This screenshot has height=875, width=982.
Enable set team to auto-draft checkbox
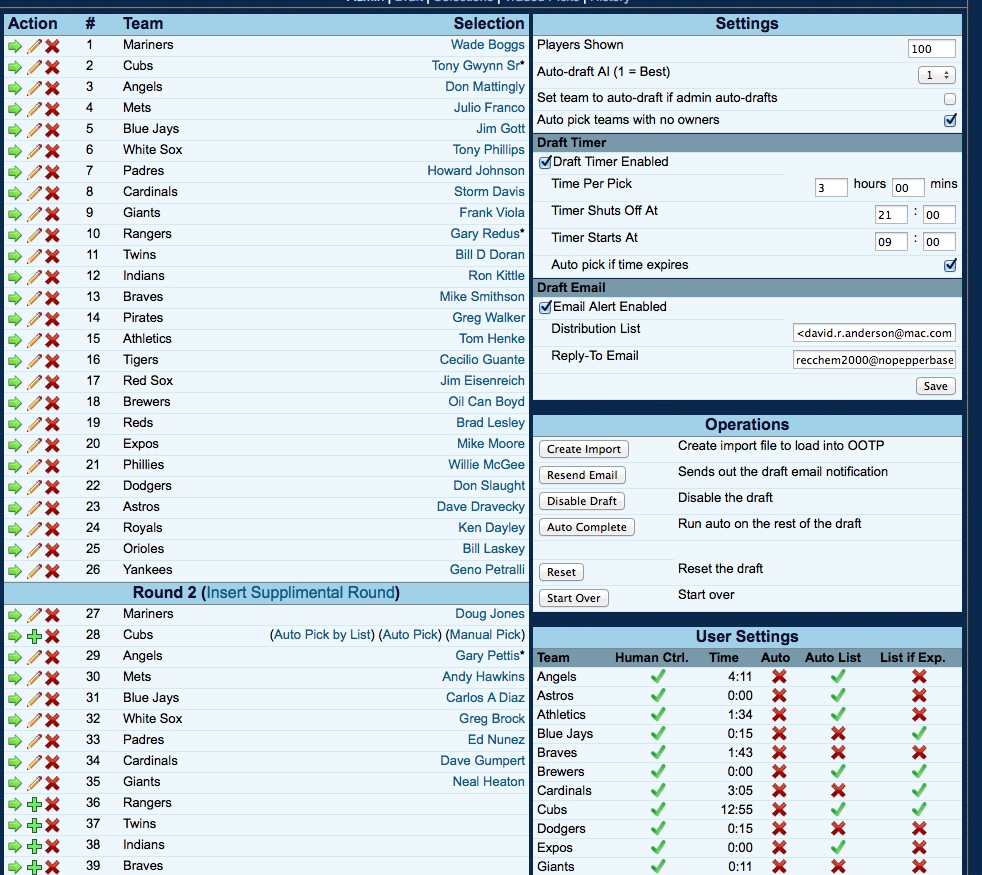click(x=949, y=99)
